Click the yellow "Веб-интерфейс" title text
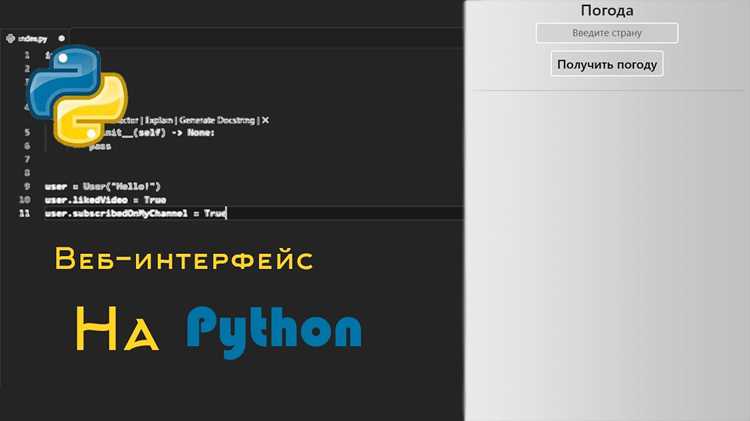750x421 pixels. 184,259
